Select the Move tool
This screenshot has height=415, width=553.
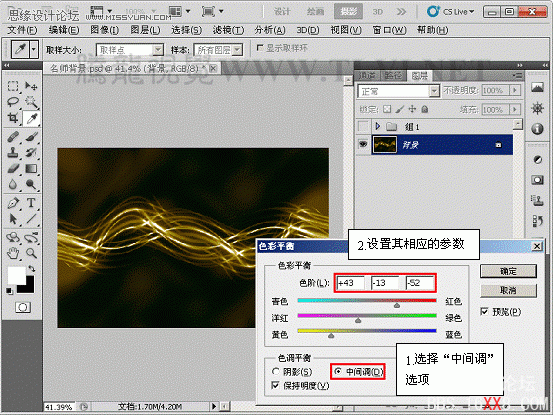(x=31, y=86)
